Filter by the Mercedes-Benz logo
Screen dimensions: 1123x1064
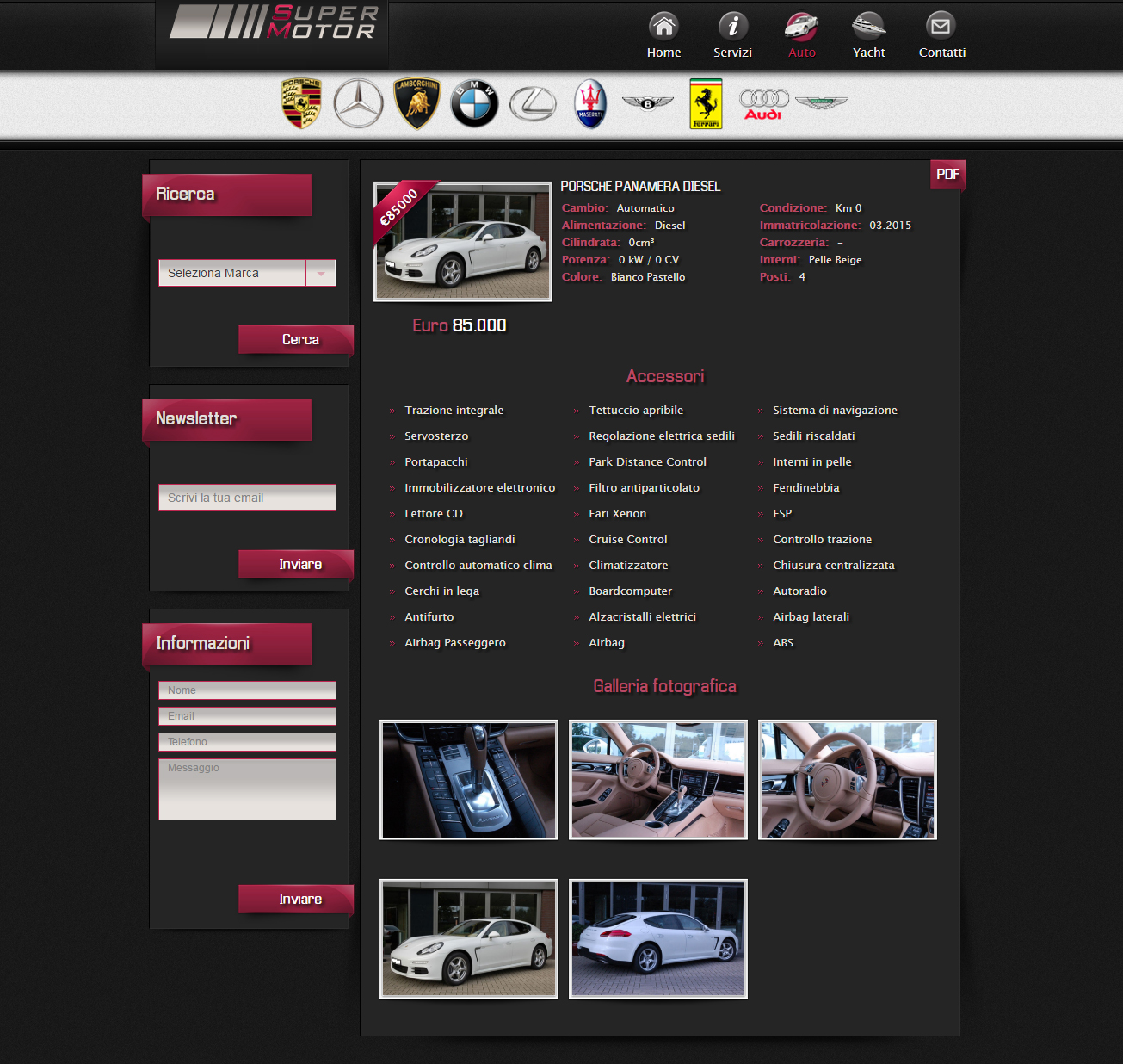(x=359, y=103)
